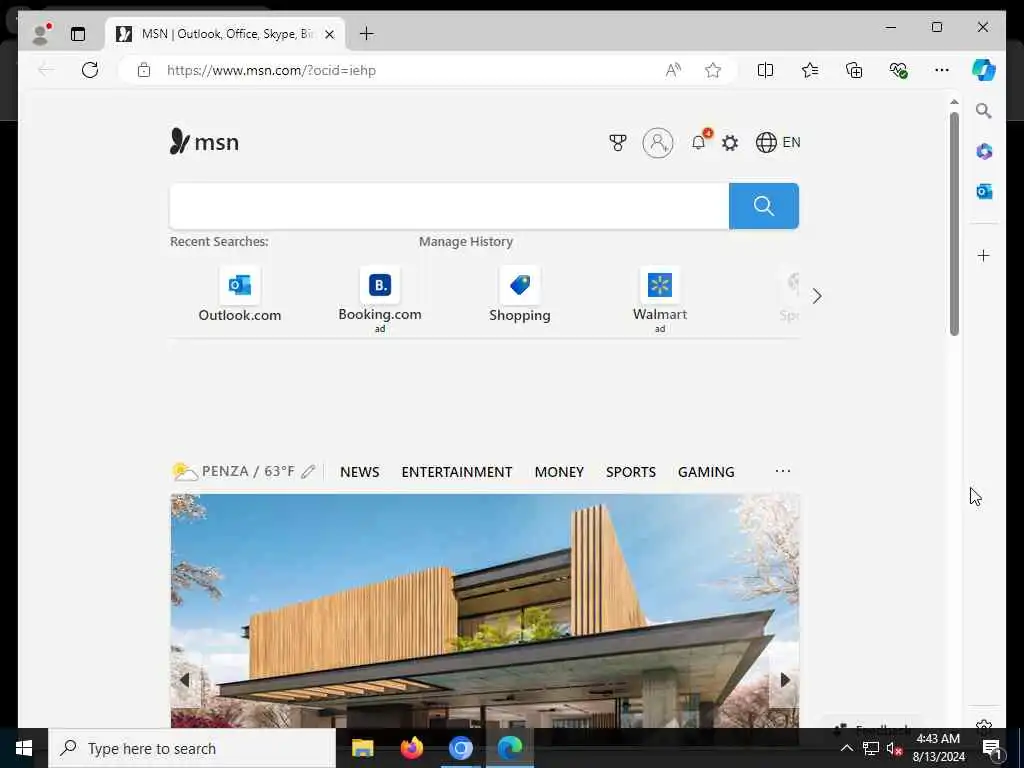Screen dimensions: 1024x768
Task: Open MSN settings gear
Action: pyautogui.click(x=730, y=142)
